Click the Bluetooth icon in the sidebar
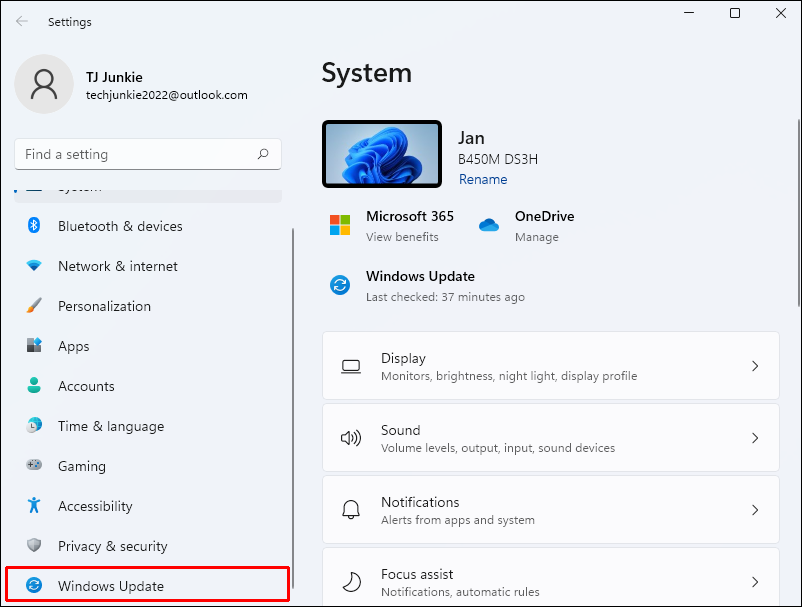 [x=34, y=225]
